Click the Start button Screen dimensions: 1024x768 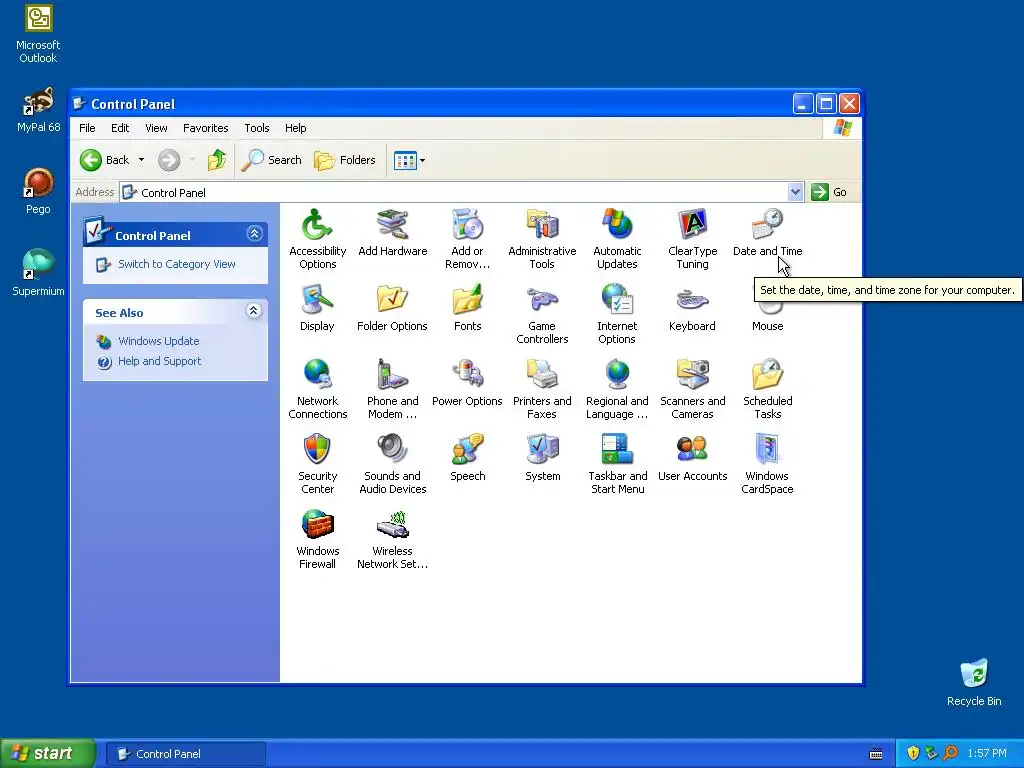point(47,753)
